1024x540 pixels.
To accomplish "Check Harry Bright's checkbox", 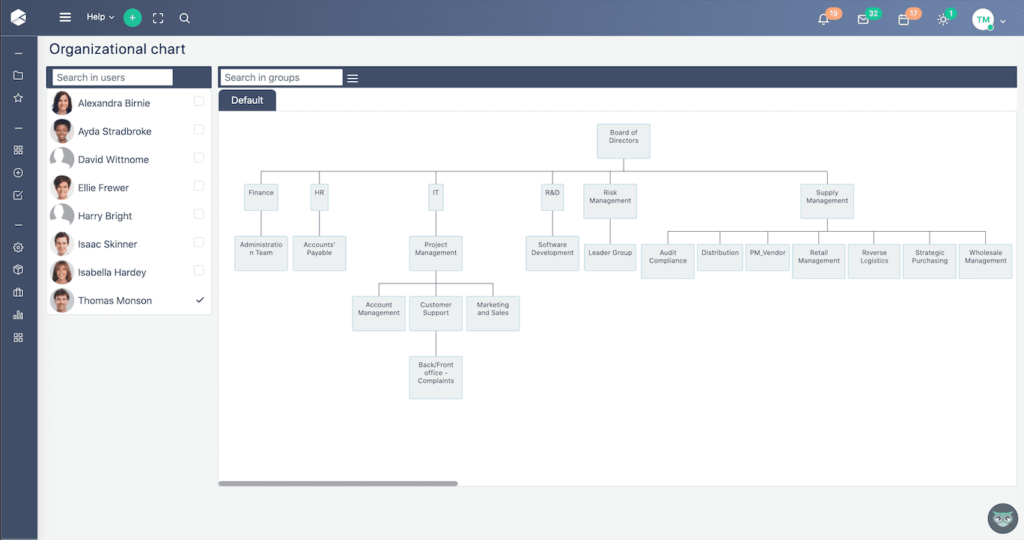I will [x=199, y=214].
